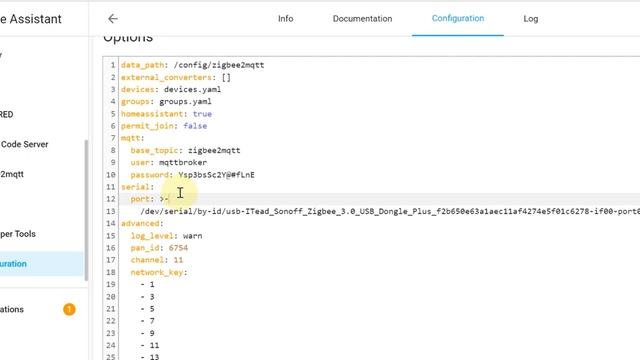Open the 2mqtt sidebar entry
The width and height of the screenshot is (640, 360).
point(12,174)
